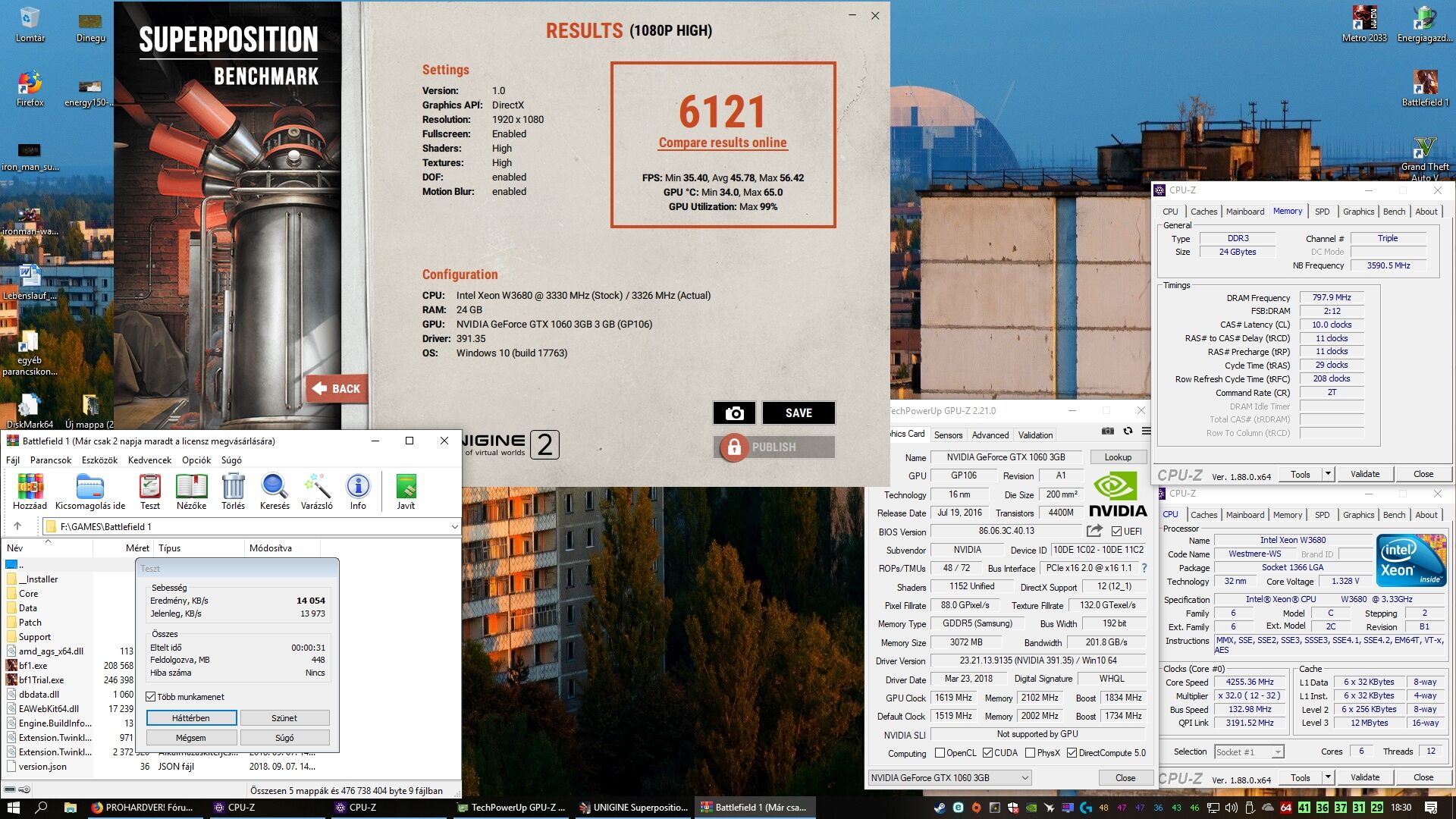This screenshot has height=819, width=1456.
Task: Select the Firefox desktop icon
Action: click(x=30, y=89)
